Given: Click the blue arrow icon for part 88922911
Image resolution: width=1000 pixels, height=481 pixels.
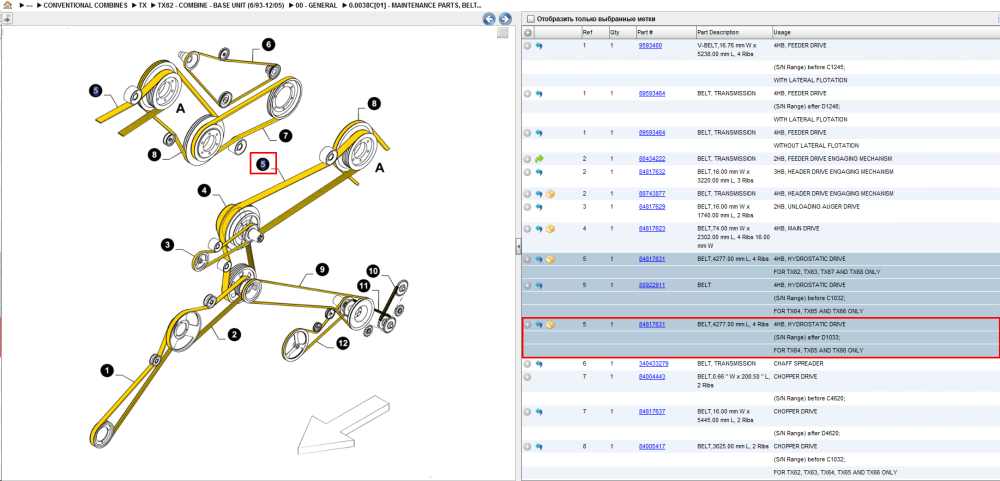Looking at the screenshot, I should click(539, 285).
